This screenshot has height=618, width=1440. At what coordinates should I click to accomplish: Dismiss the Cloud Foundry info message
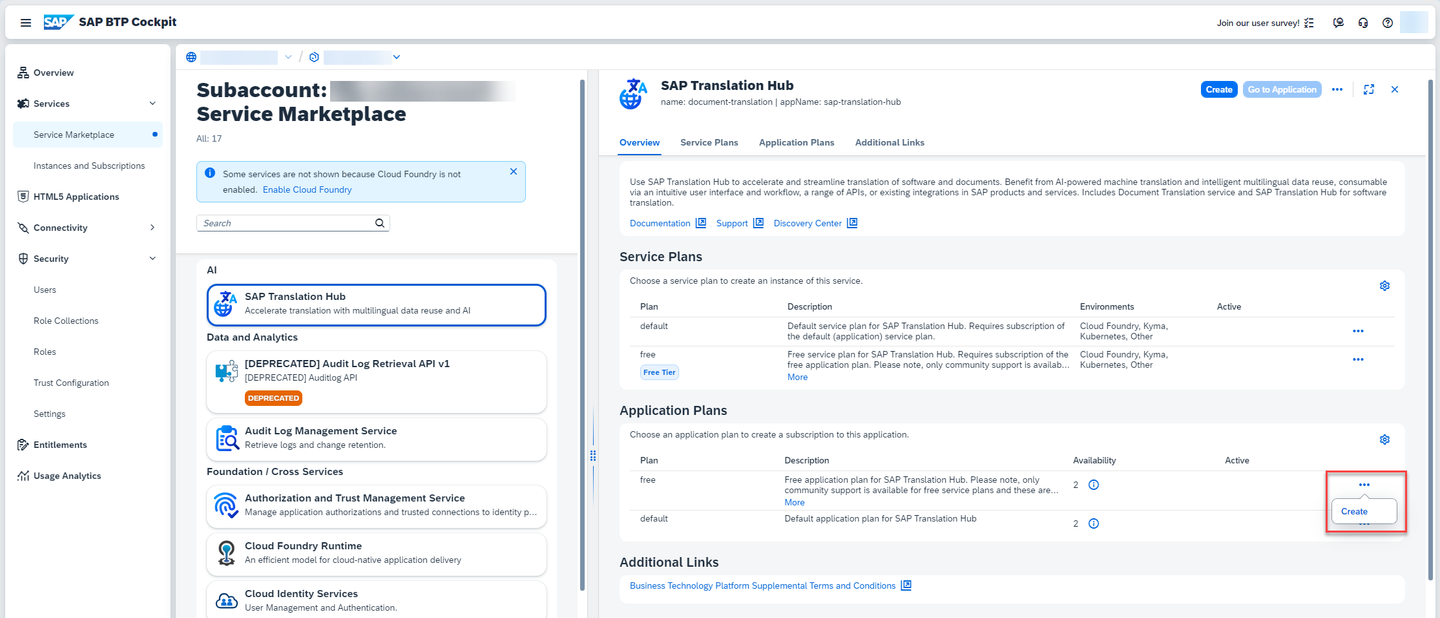pyautogui.click(x=514, y=172)
